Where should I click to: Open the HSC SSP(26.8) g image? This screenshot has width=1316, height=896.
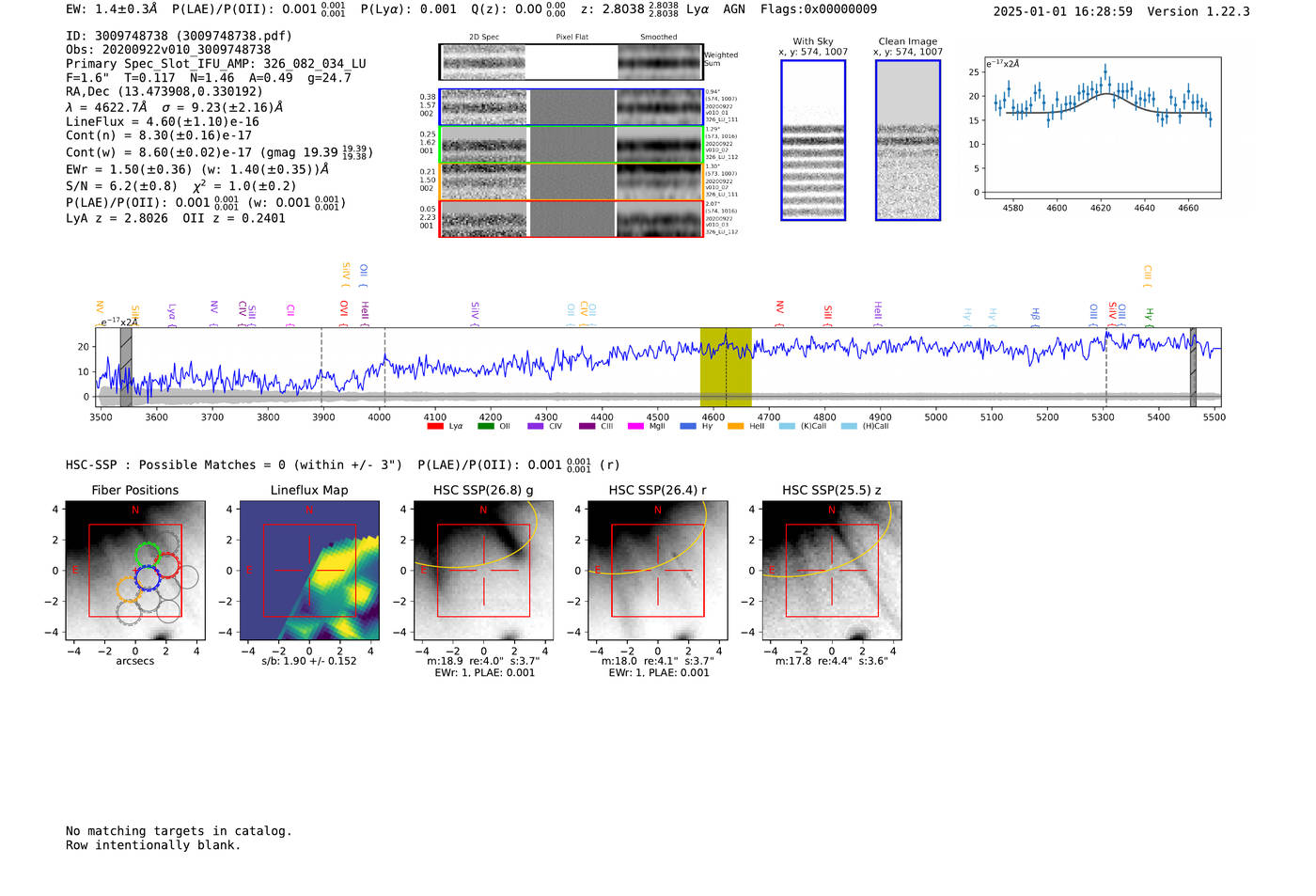[483, 571]
